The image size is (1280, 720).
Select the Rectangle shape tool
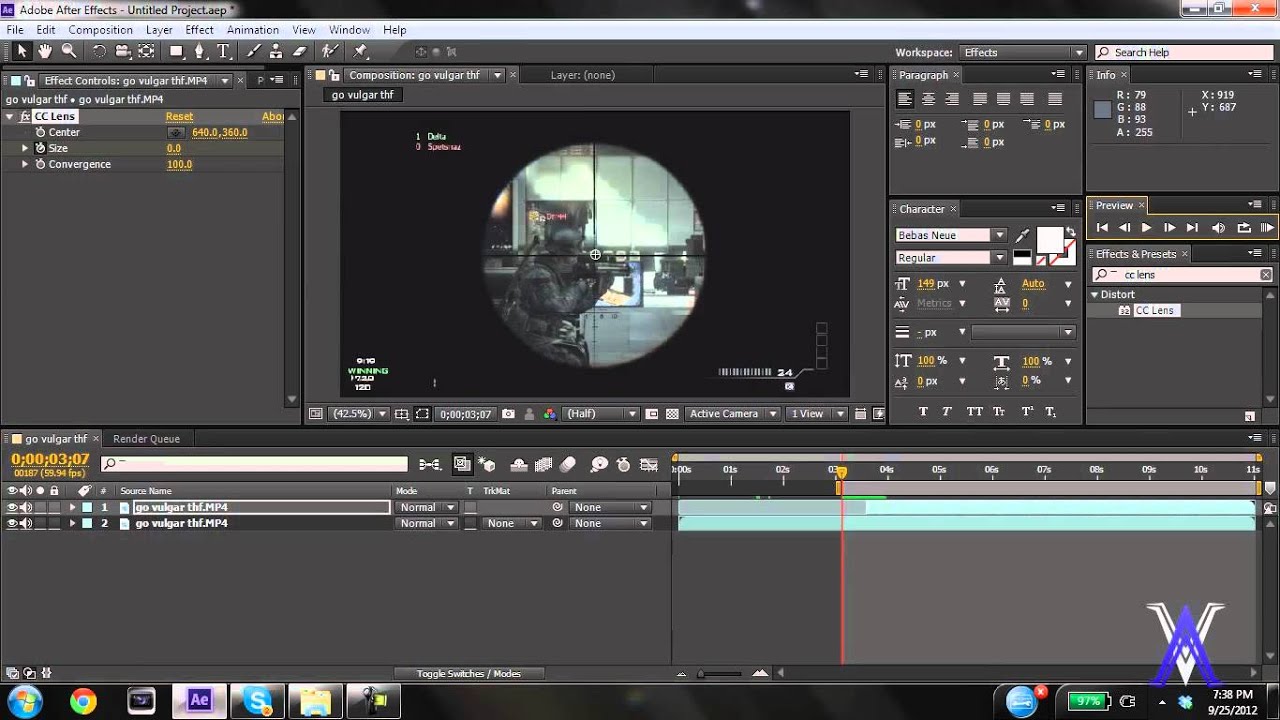pyautogui.click(x=177, y=51)
